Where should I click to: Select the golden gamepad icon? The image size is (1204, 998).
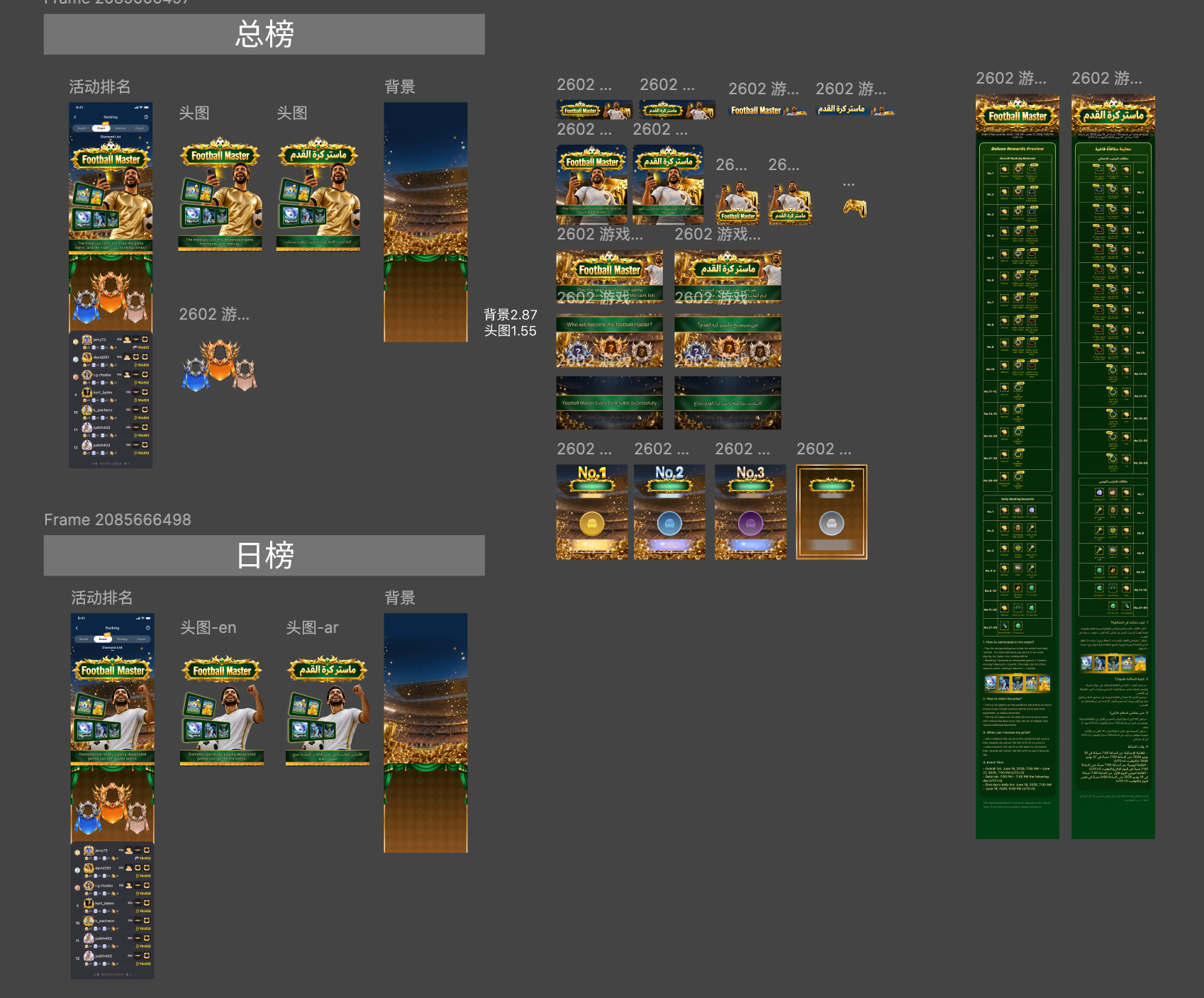click(854, 208)
